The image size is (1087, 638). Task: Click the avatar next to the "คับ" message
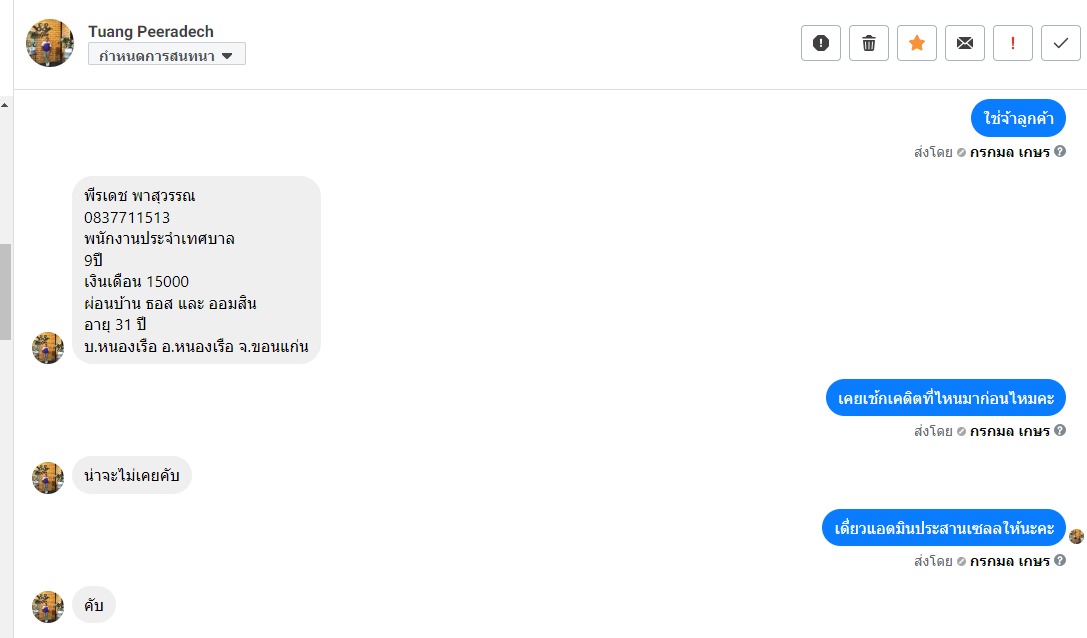pyautogui.click(x=48, y=606)
